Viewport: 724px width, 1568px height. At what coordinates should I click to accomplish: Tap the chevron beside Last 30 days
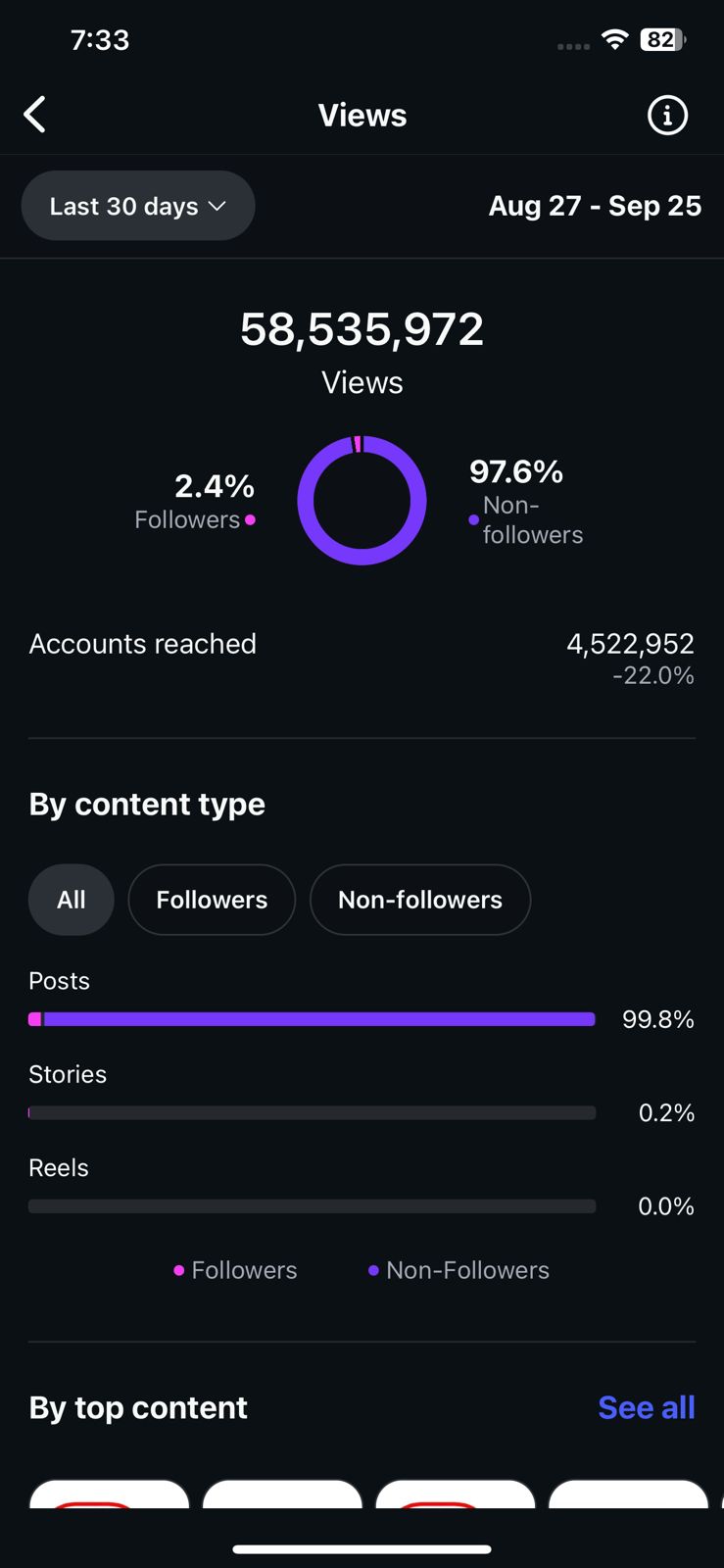pos(217,206)
